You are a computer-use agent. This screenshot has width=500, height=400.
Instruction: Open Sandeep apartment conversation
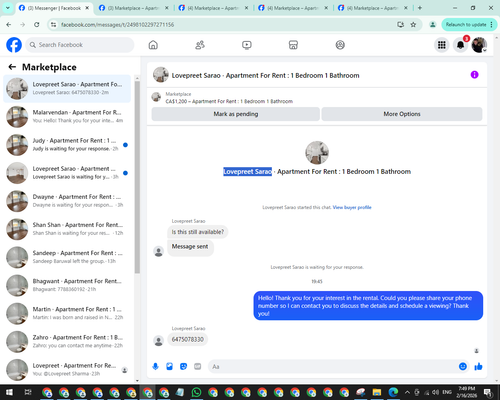pyautogui.click(x=67, y=257)
